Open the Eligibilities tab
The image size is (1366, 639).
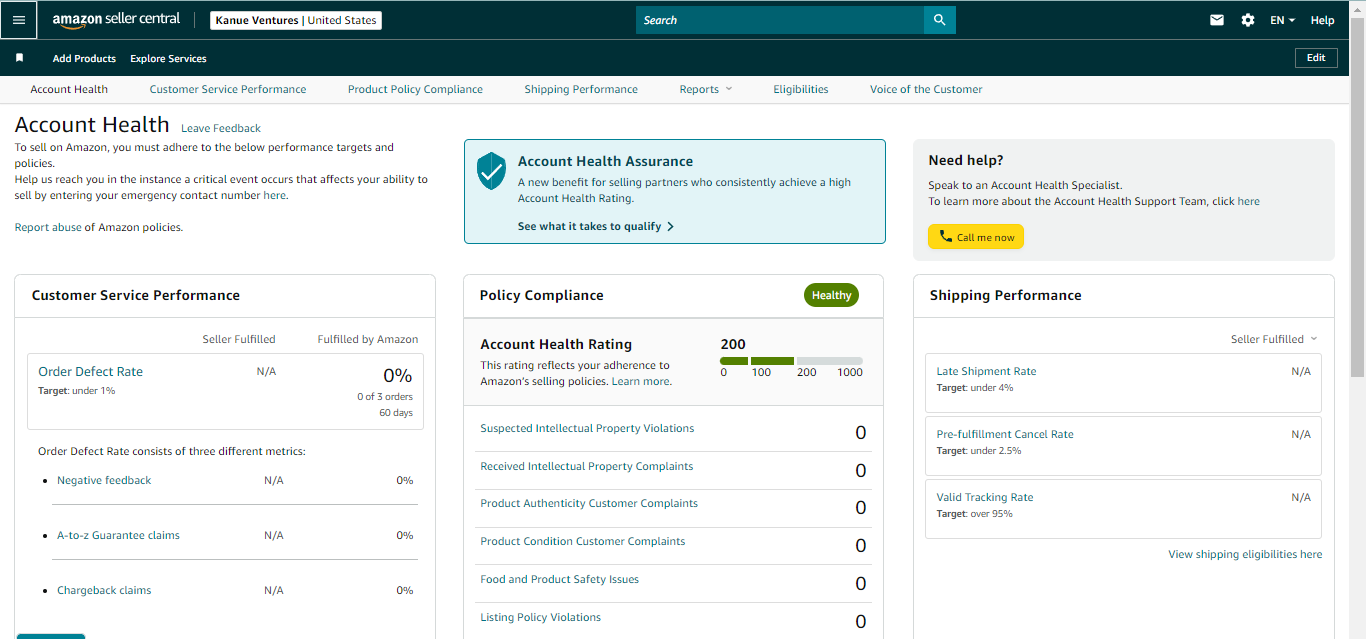(x=801, y=89)
